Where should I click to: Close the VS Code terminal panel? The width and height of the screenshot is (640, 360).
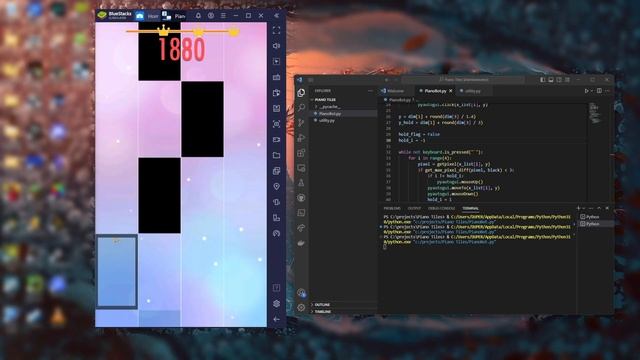pyautogui.click(x=607, y=208)
